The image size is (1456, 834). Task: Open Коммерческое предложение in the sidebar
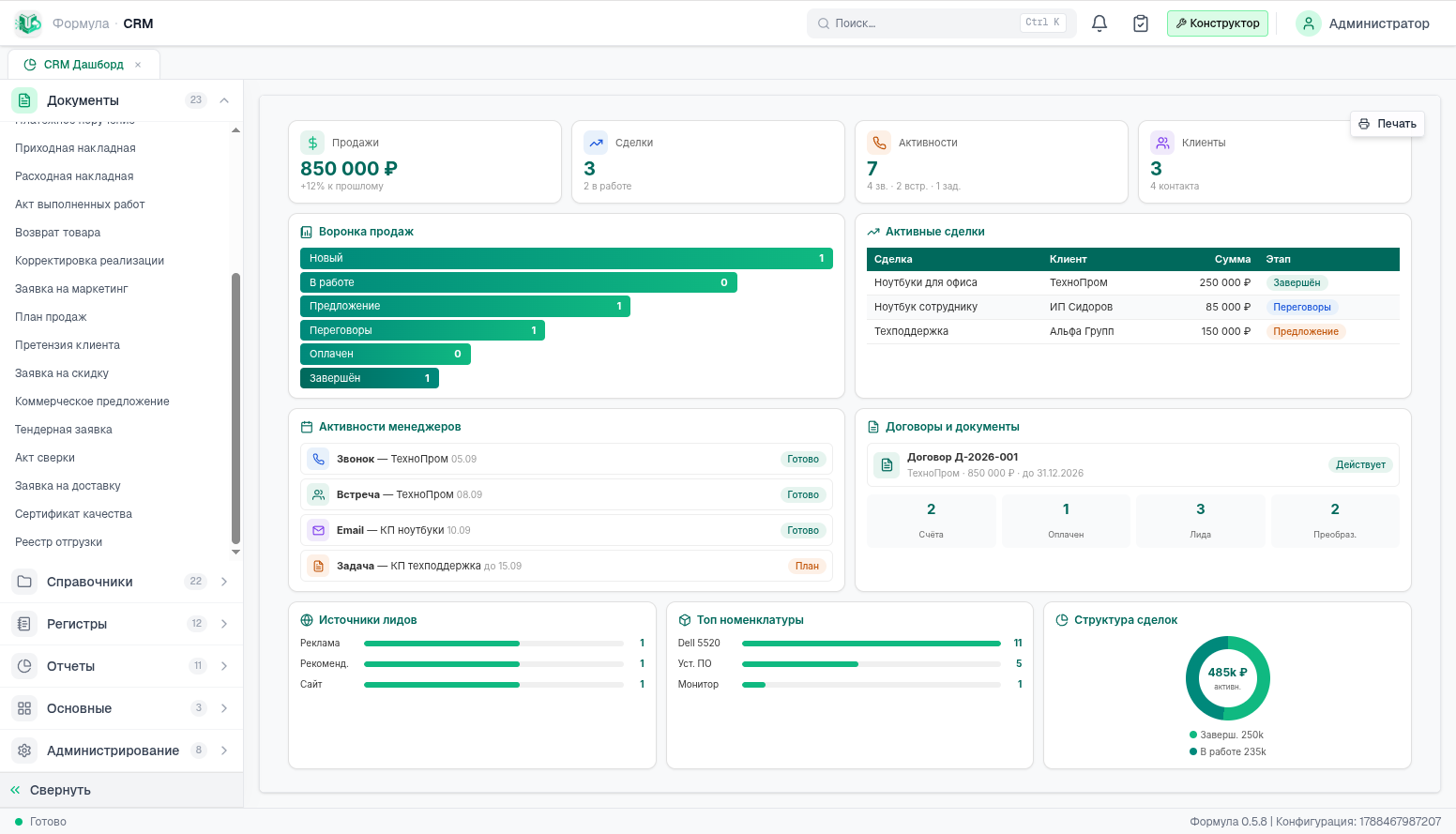tap(92, 402)
